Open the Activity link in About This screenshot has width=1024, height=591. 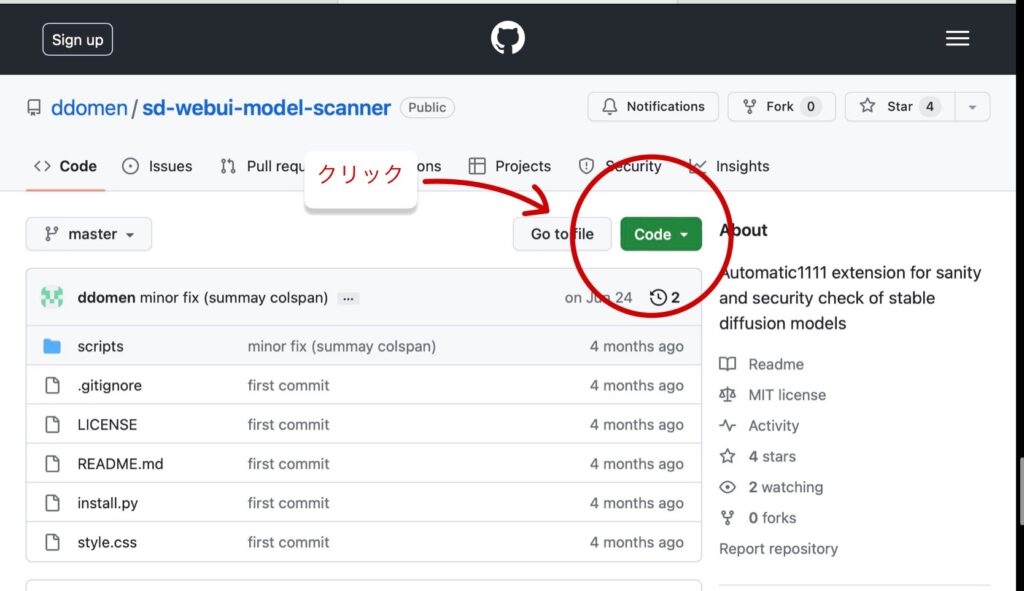click(773, 426)
